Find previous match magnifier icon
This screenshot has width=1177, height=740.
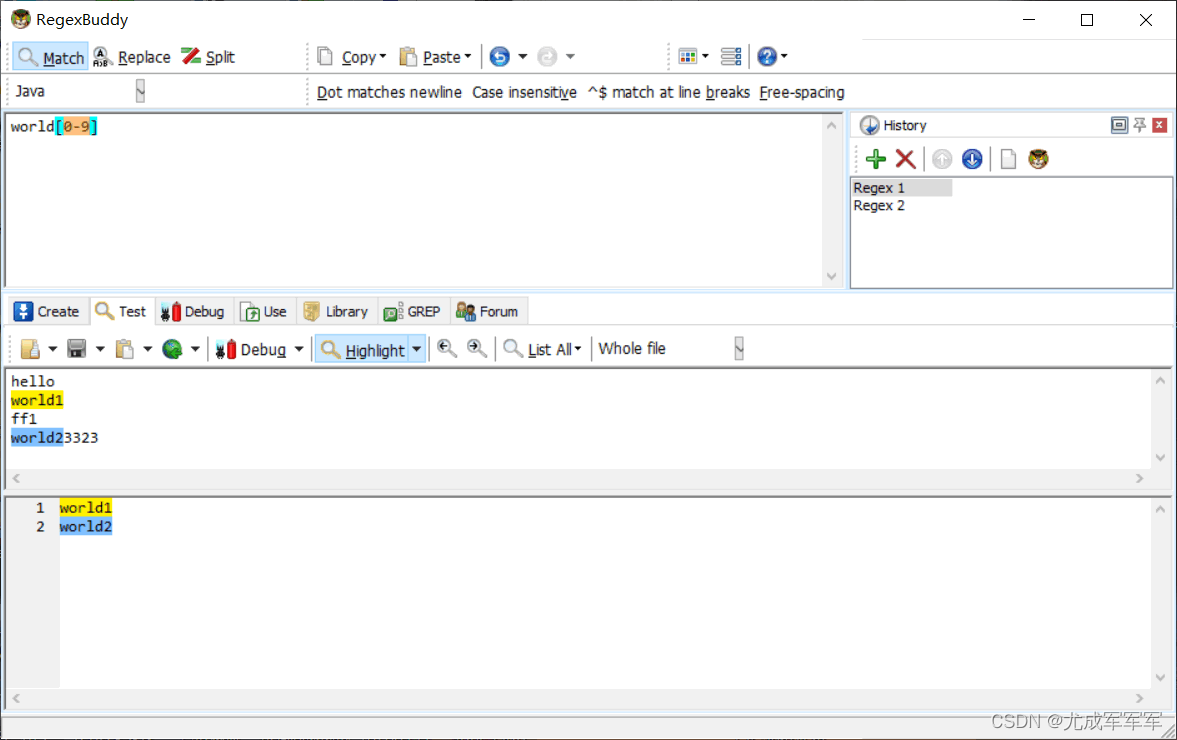click(447, 348)
